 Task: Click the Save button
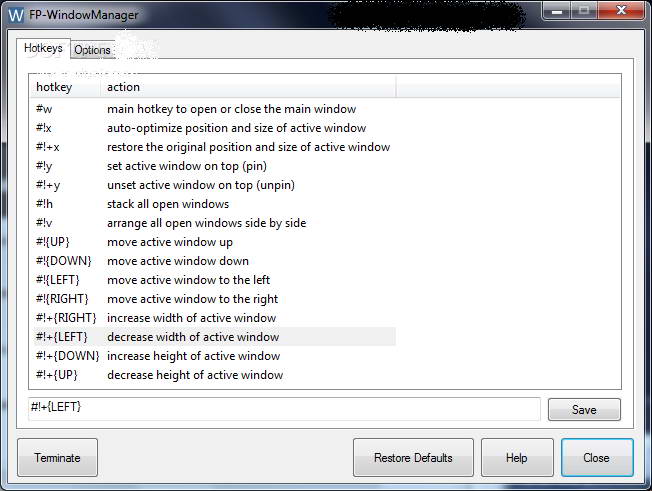[584, 410]
